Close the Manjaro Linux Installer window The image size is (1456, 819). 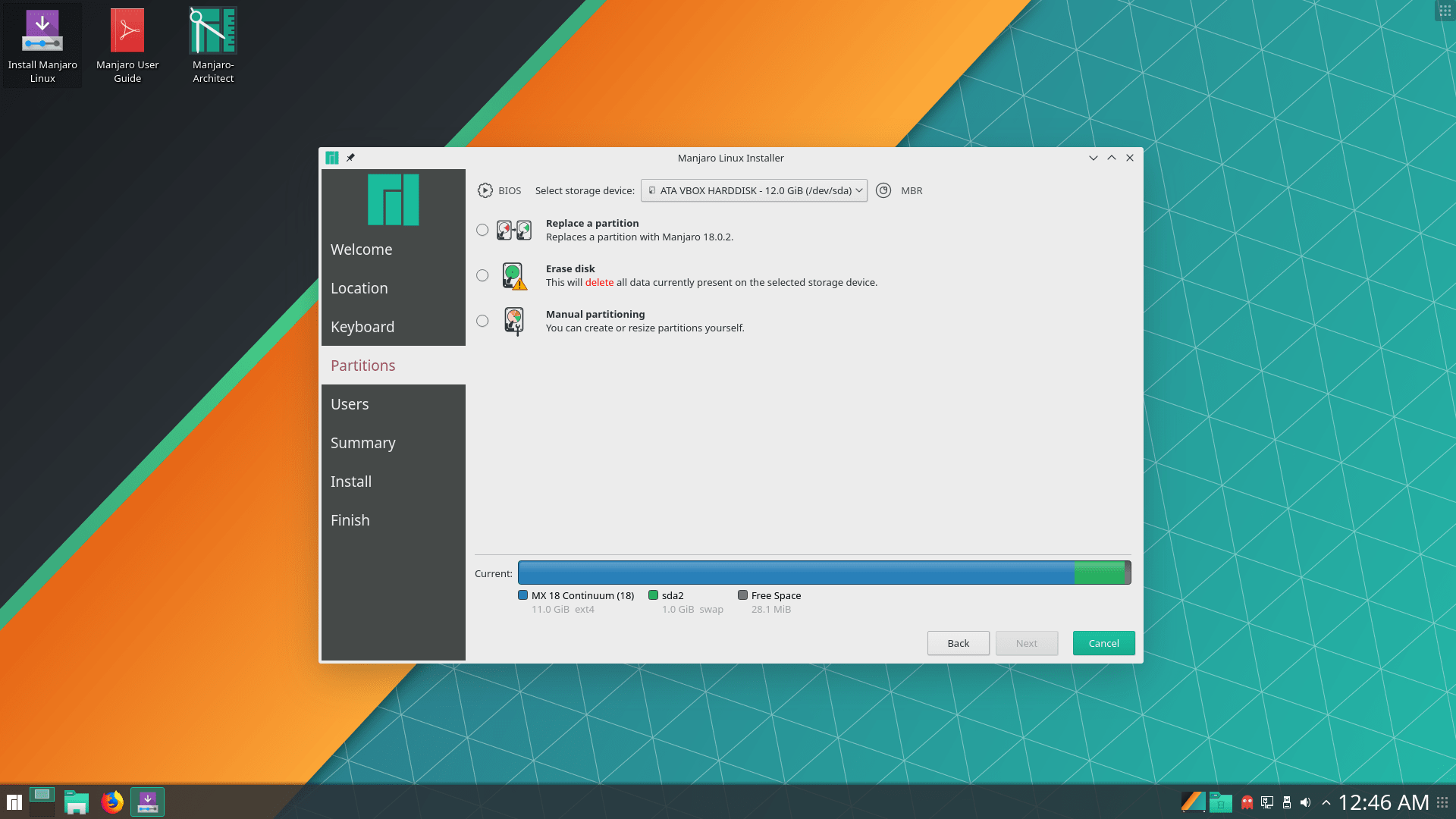pyautogui.click(x=1130, y=158)
